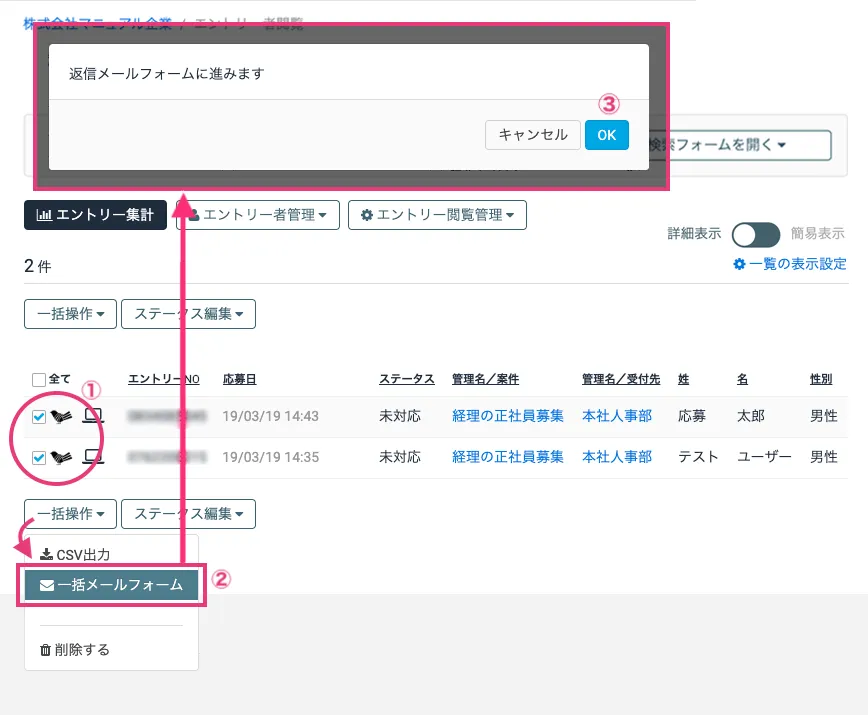The image size is (868, 715).
Task: Open the upper 一括操作 dropdown above the table
Action: pyautogui.click(x=70, y=313)
